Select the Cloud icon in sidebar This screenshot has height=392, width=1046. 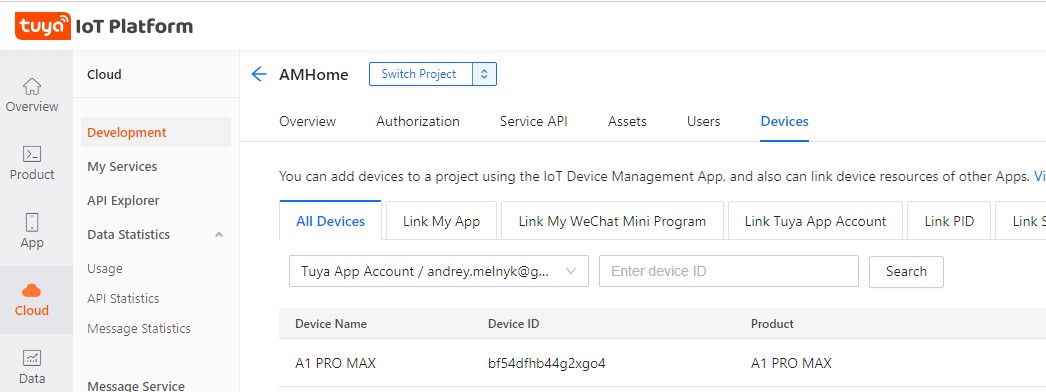coord(32,291)
